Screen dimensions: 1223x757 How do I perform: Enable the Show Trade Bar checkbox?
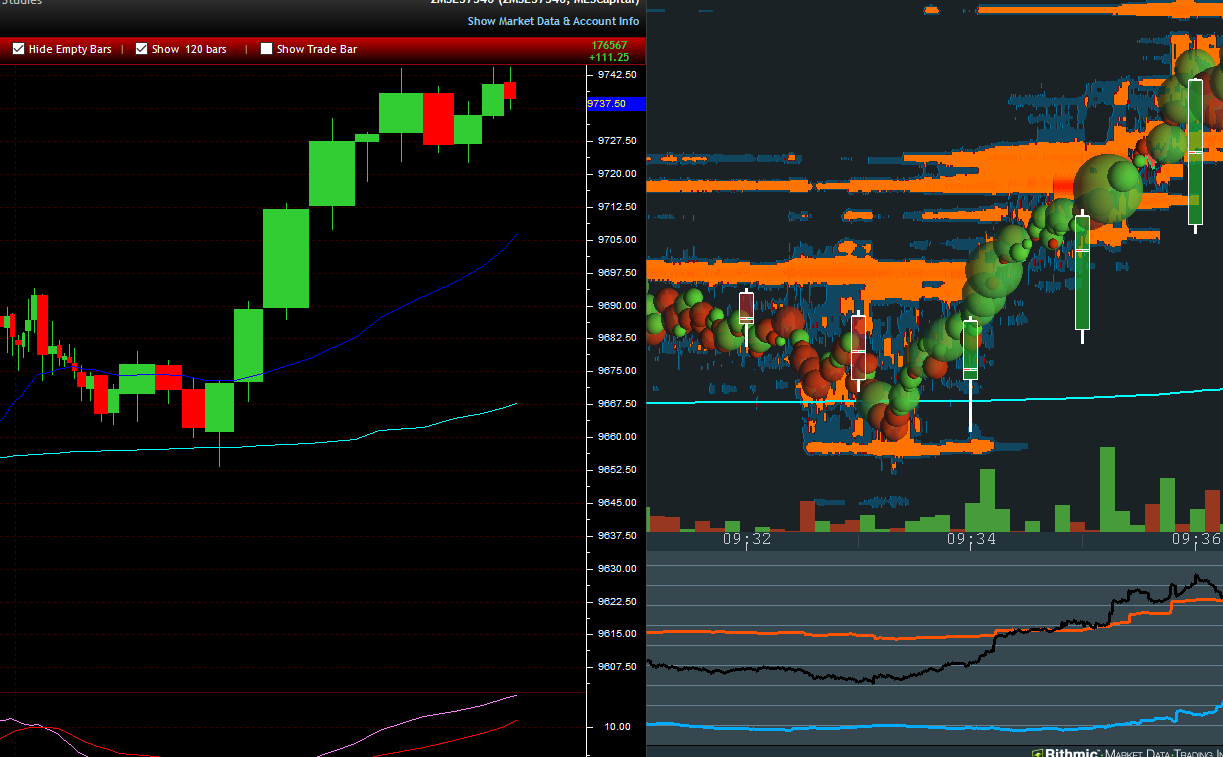click(x=266, y=49)
